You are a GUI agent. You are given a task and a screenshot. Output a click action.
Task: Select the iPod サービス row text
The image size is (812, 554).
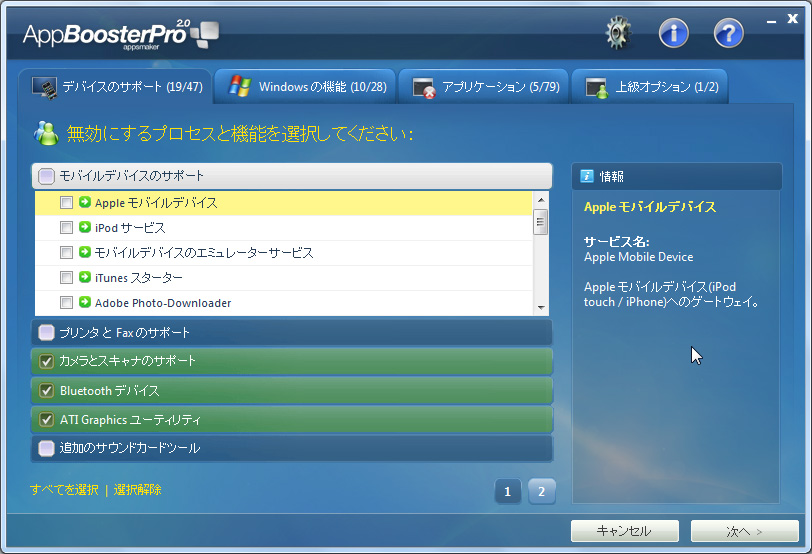click(130, 228)
